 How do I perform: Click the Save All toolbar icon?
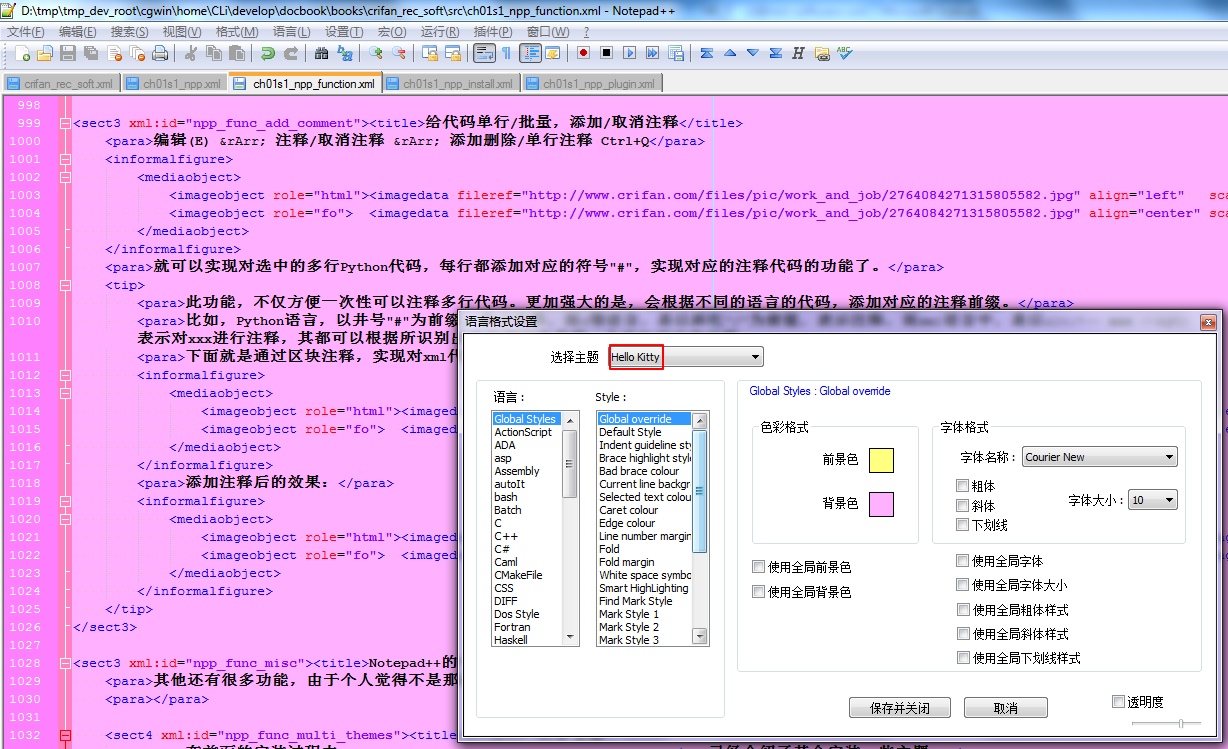(91, 53)
